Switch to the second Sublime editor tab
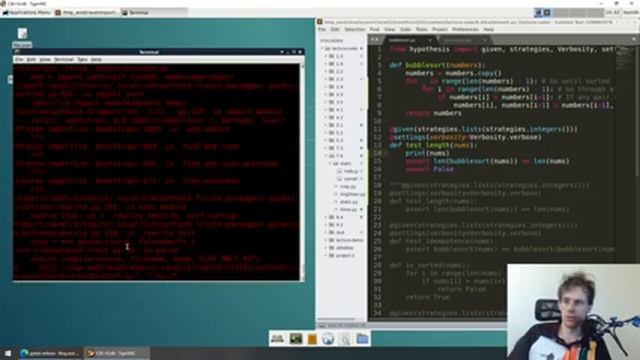The width and height of the screenshot is (640, 360). (461, 40)
